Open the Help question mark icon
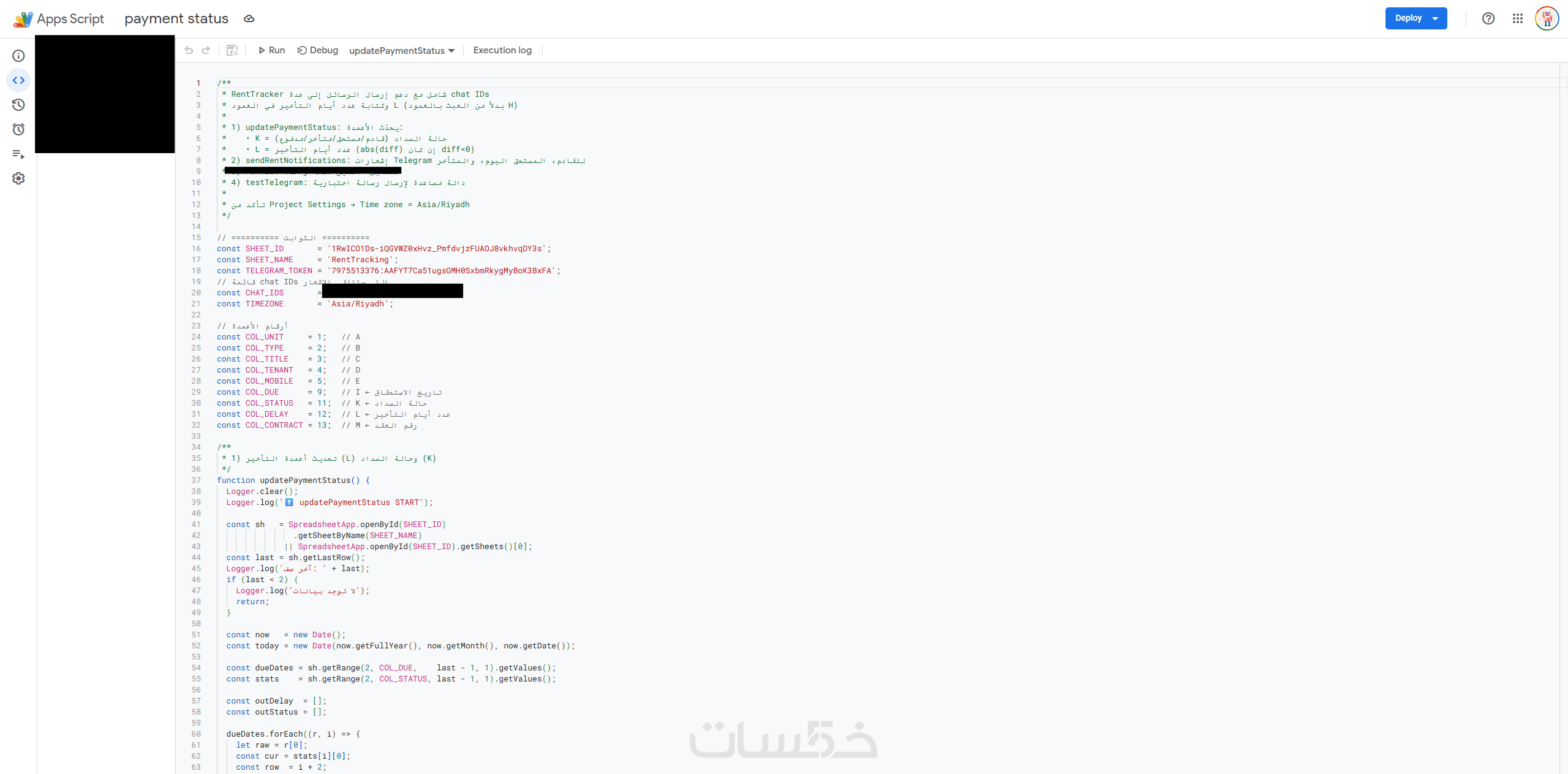Viewport: 1568px width, 774px height. (1488, 18)
